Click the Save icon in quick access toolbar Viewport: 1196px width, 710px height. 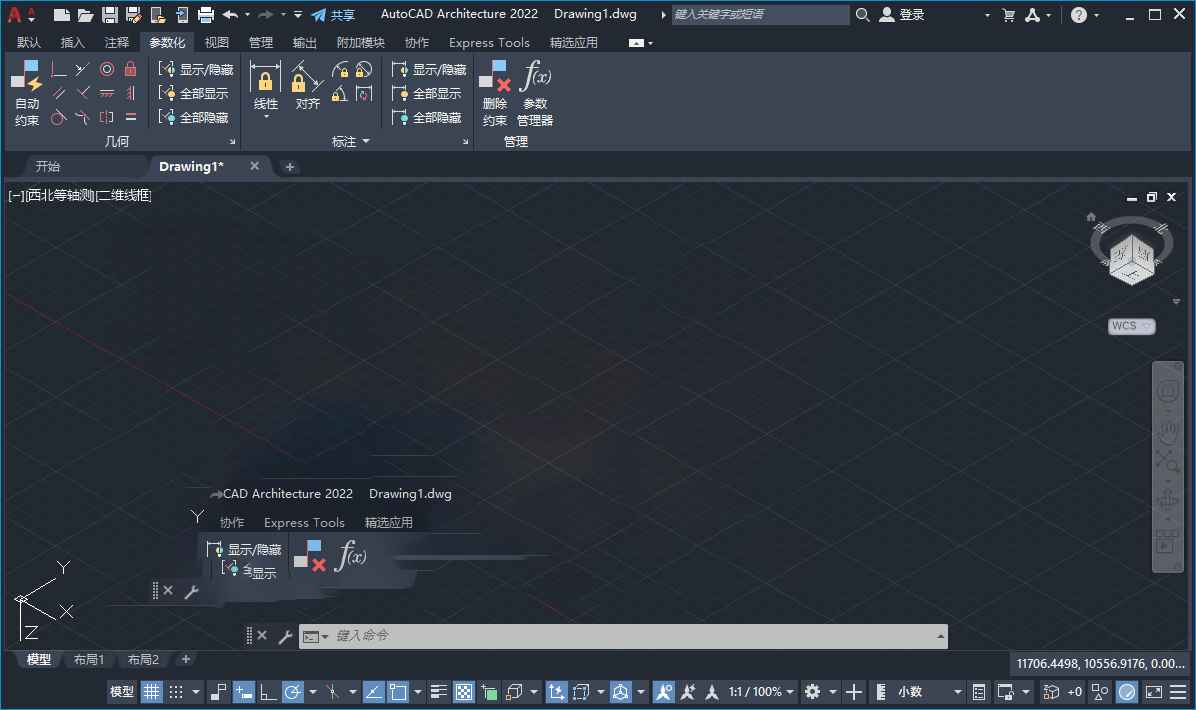[x=110, y=14]
